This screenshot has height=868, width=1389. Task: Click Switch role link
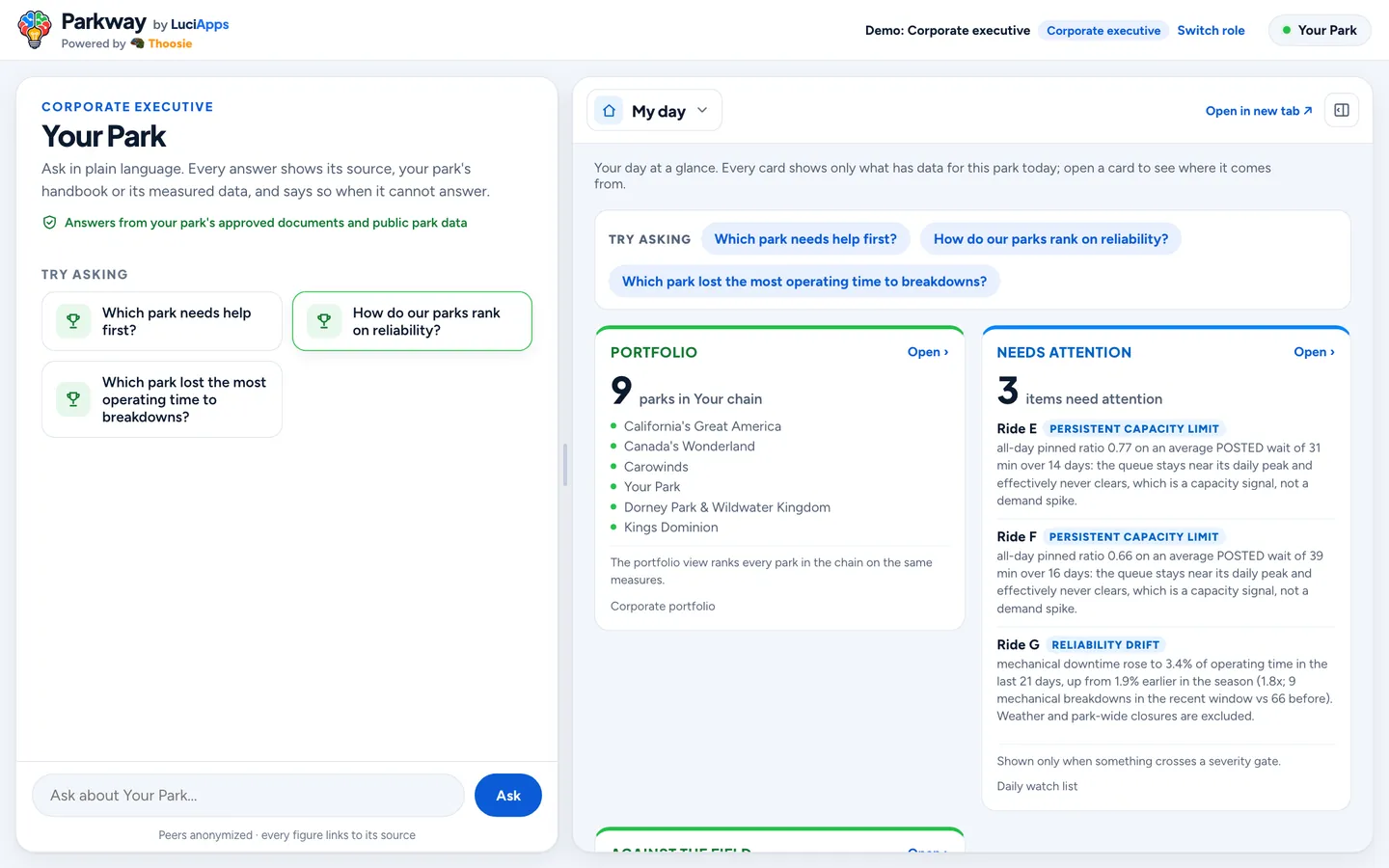pyautogui.click(x=1211, y=30)
